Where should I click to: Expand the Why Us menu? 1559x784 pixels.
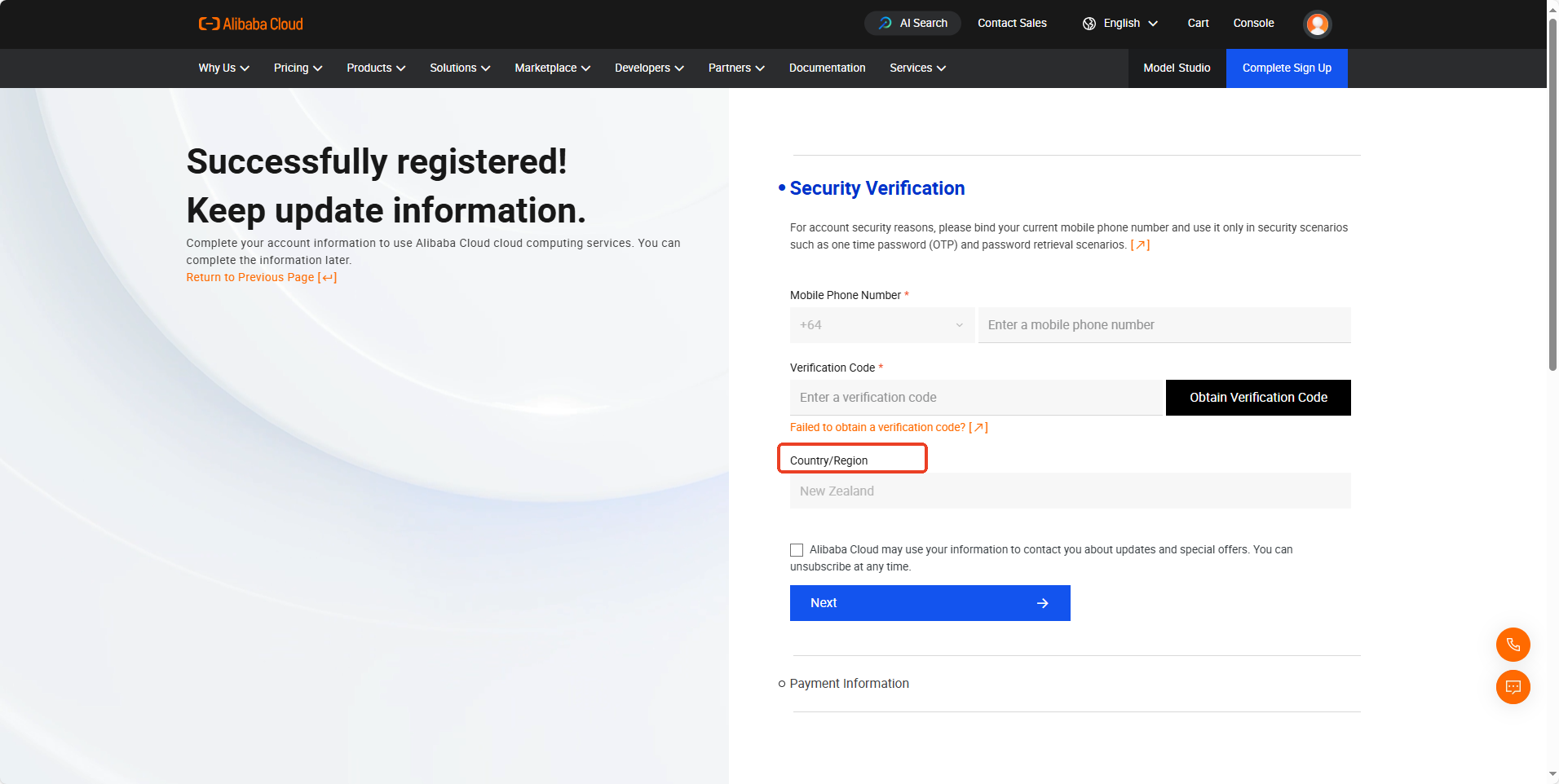tap(223, 68)
